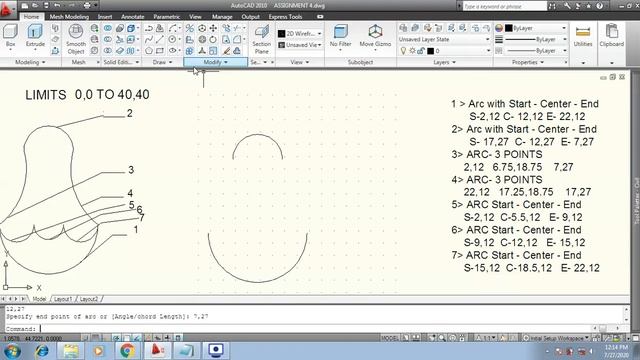Expand the Draw panel dropdown
The width and height of the screenshot is (640, 360).
pos(162,62)
